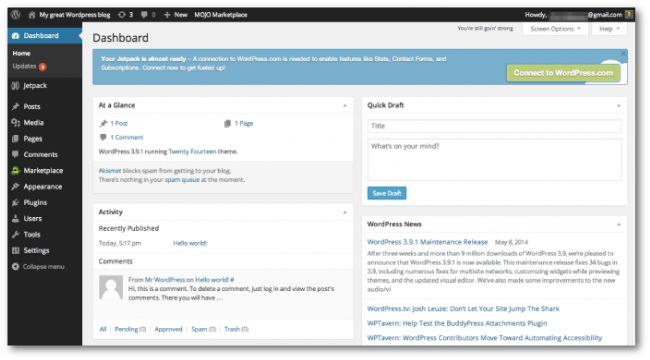Show All comments in Activity widget
The width and height of the screenshot is (650, 360).
(103, 329)
